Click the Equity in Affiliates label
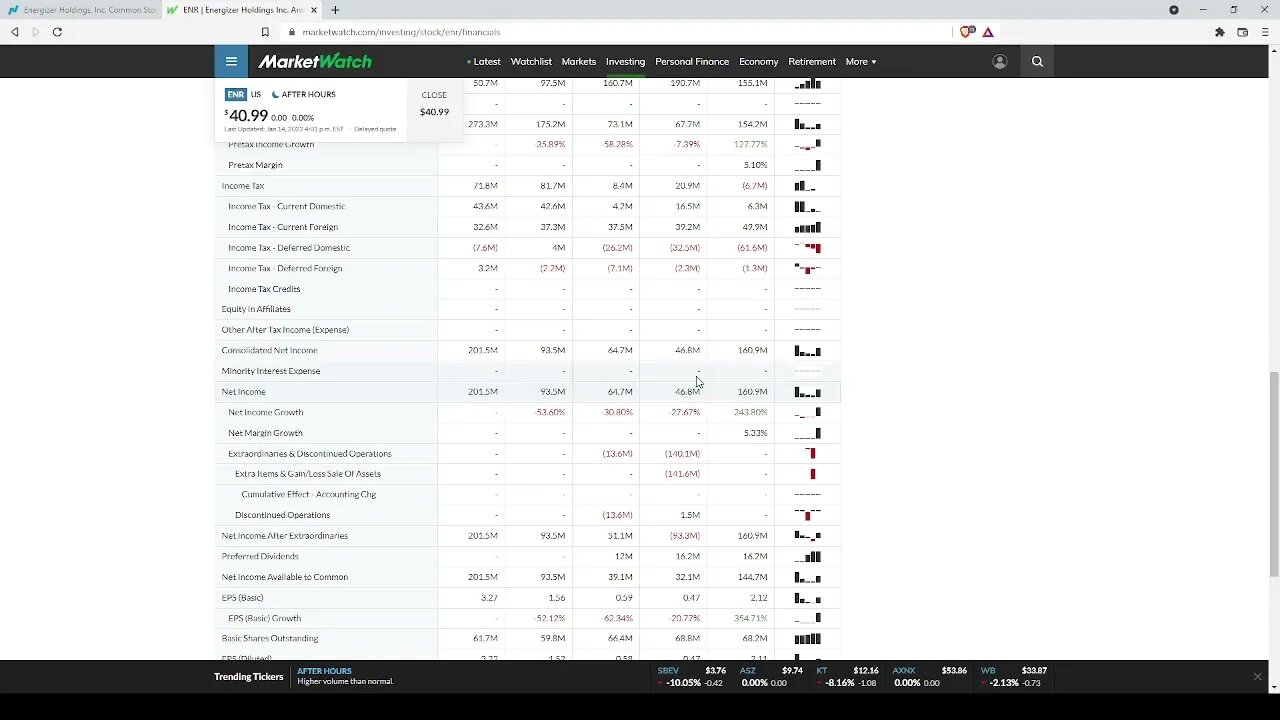1280x720 pixels. point(256,309)
